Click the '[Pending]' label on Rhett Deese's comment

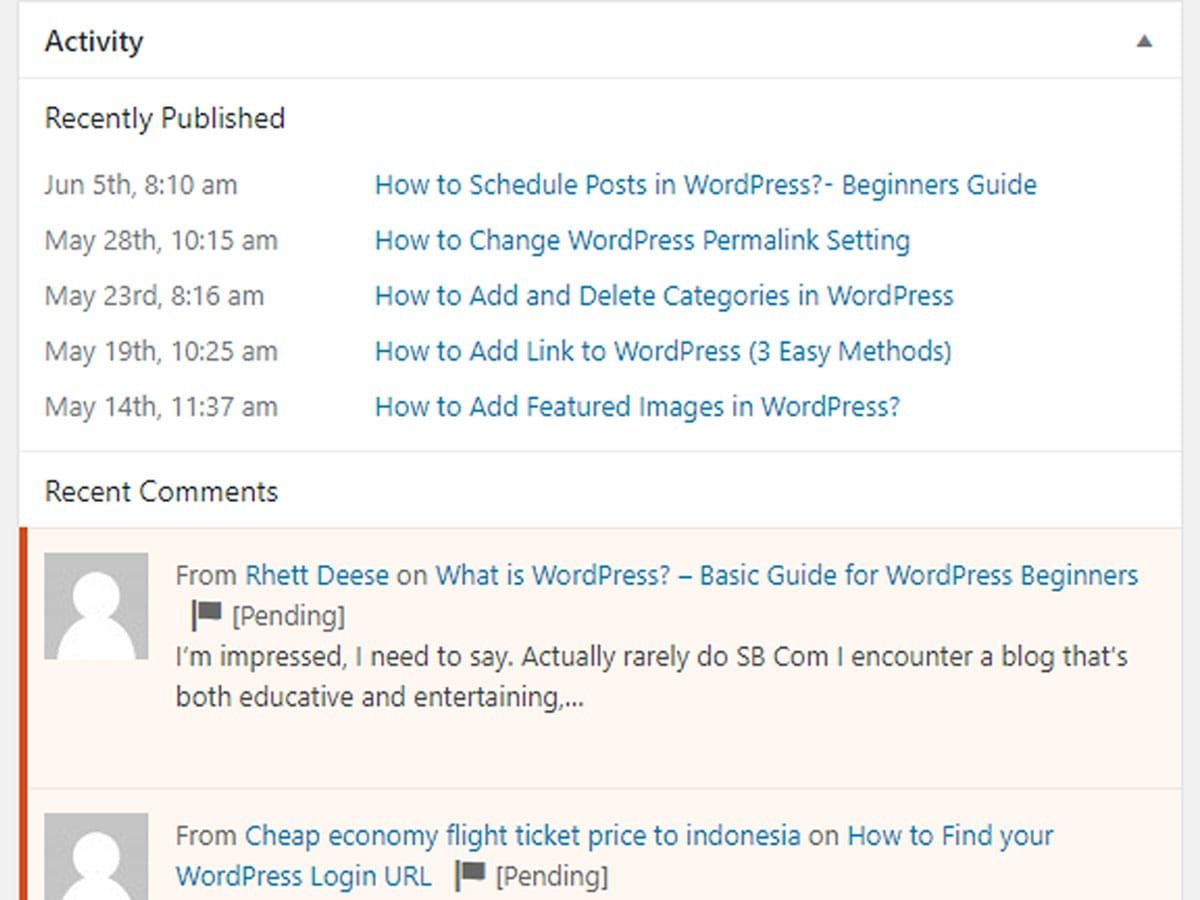(288, 616)
